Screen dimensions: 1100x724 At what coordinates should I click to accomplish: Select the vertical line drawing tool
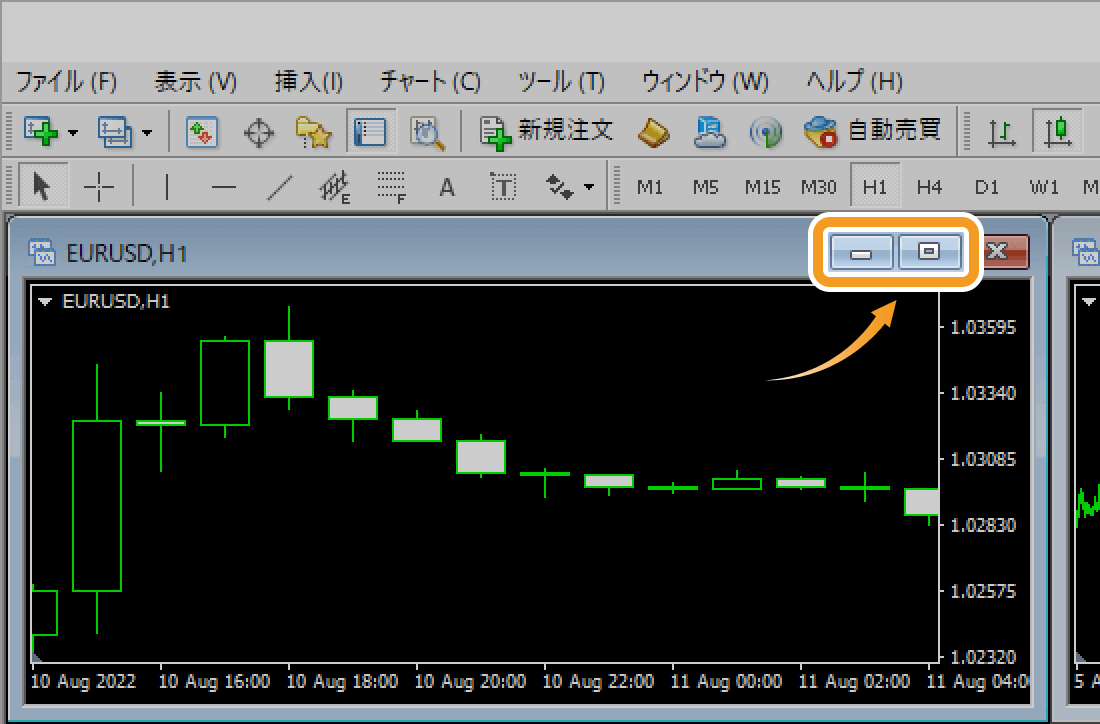tap(167, 186)
